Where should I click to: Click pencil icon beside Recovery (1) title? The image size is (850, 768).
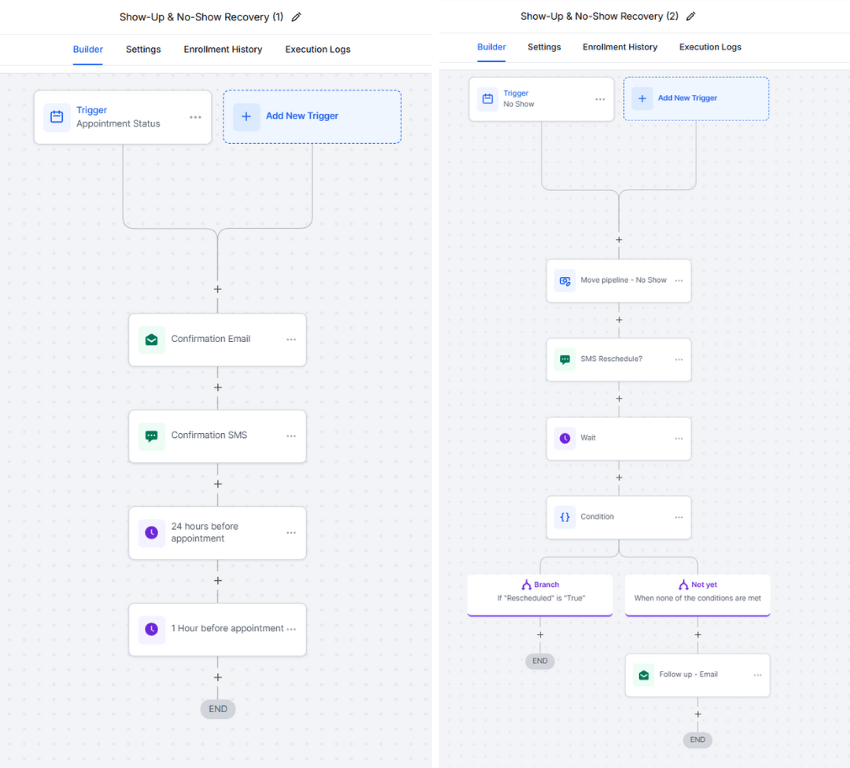296,17
